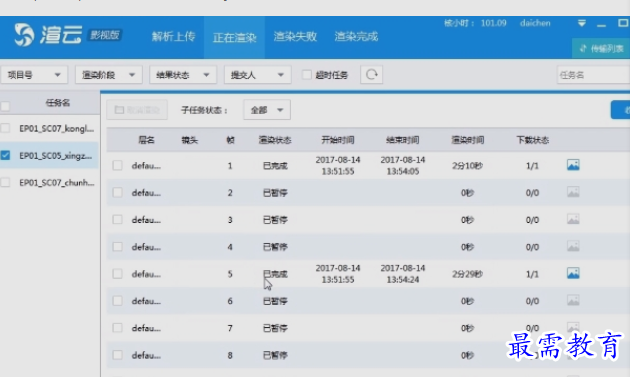Viewport: 630px width, 377px height.
Task: Click the disabled 取消渲染 button
Action: (137, 110)
